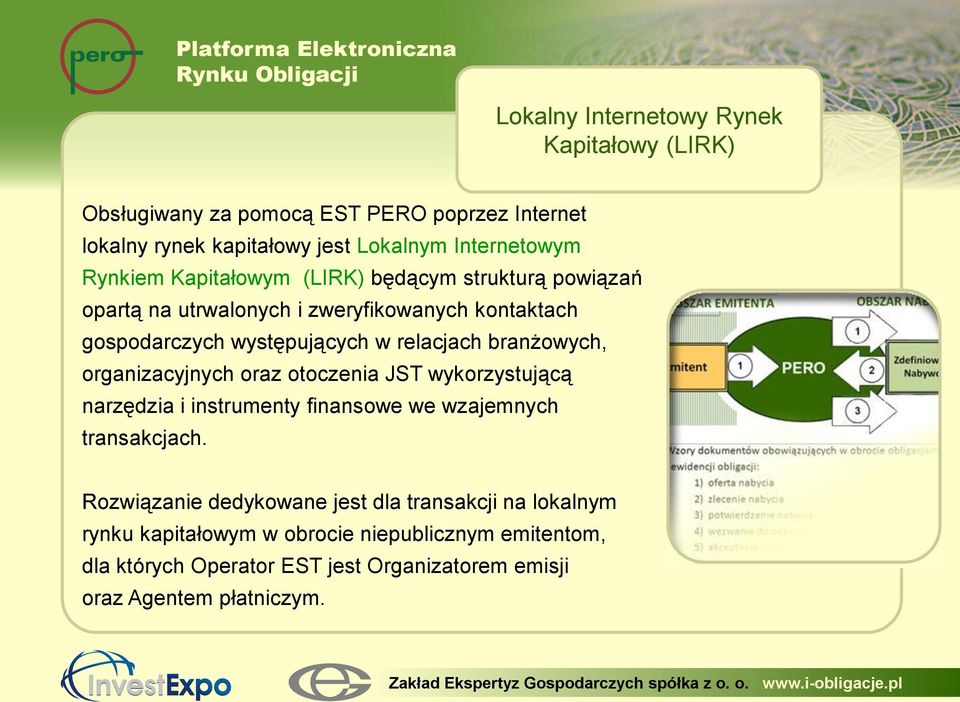Click the green text Lokalnym Internetowym
This screenshot has height=702, width=960.
tap(468, 246)
